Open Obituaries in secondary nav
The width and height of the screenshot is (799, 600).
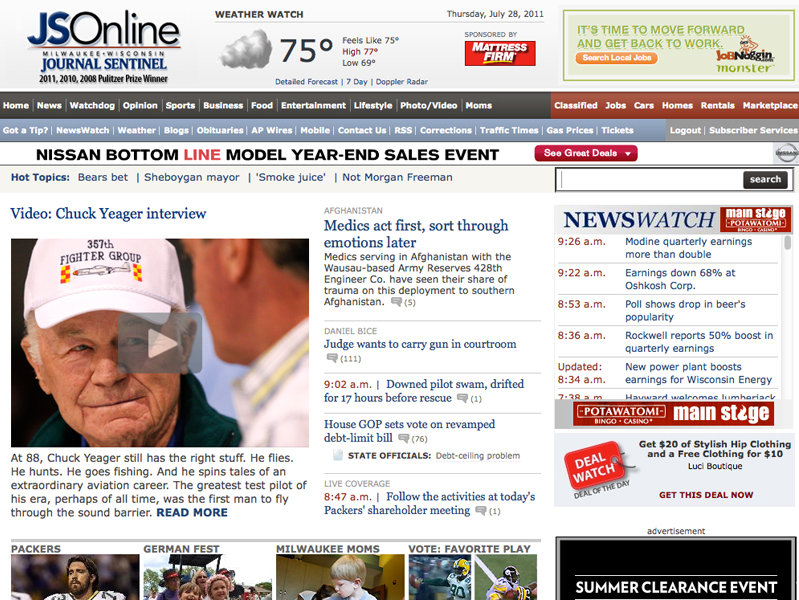click(x=220, y=131)
